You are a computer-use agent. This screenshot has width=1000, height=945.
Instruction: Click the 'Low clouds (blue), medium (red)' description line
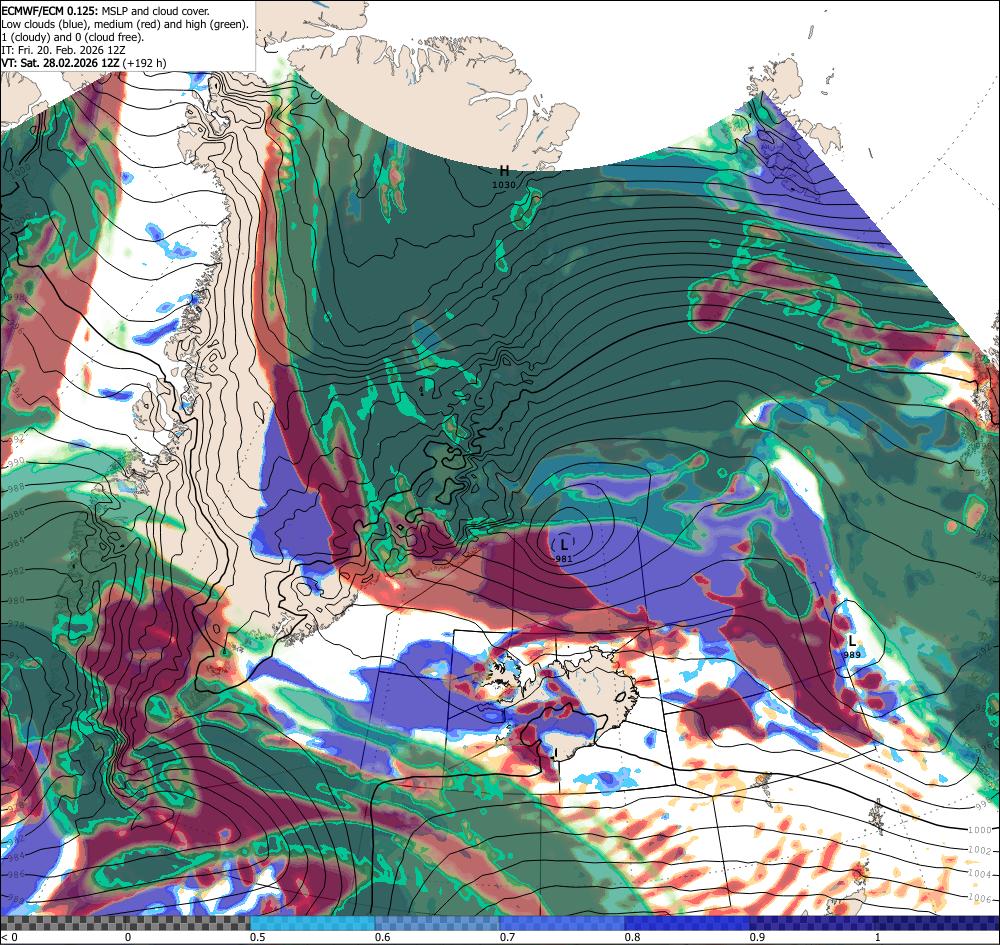[x=125, y=24]
